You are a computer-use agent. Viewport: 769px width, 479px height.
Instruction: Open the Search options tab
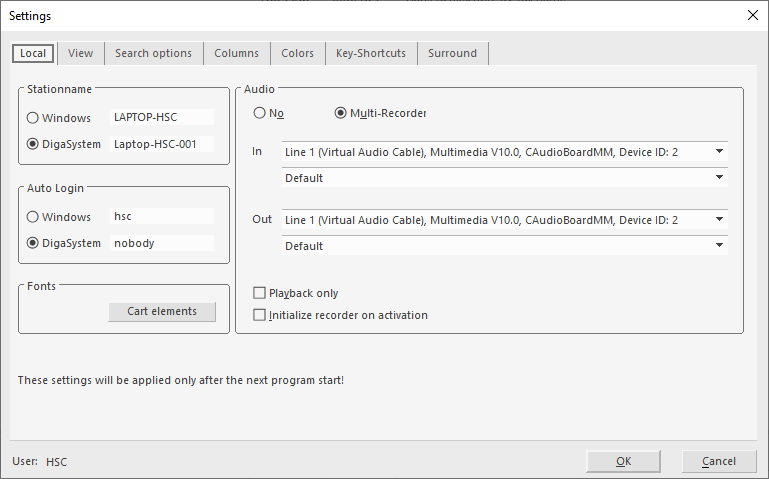click(153, 53)
